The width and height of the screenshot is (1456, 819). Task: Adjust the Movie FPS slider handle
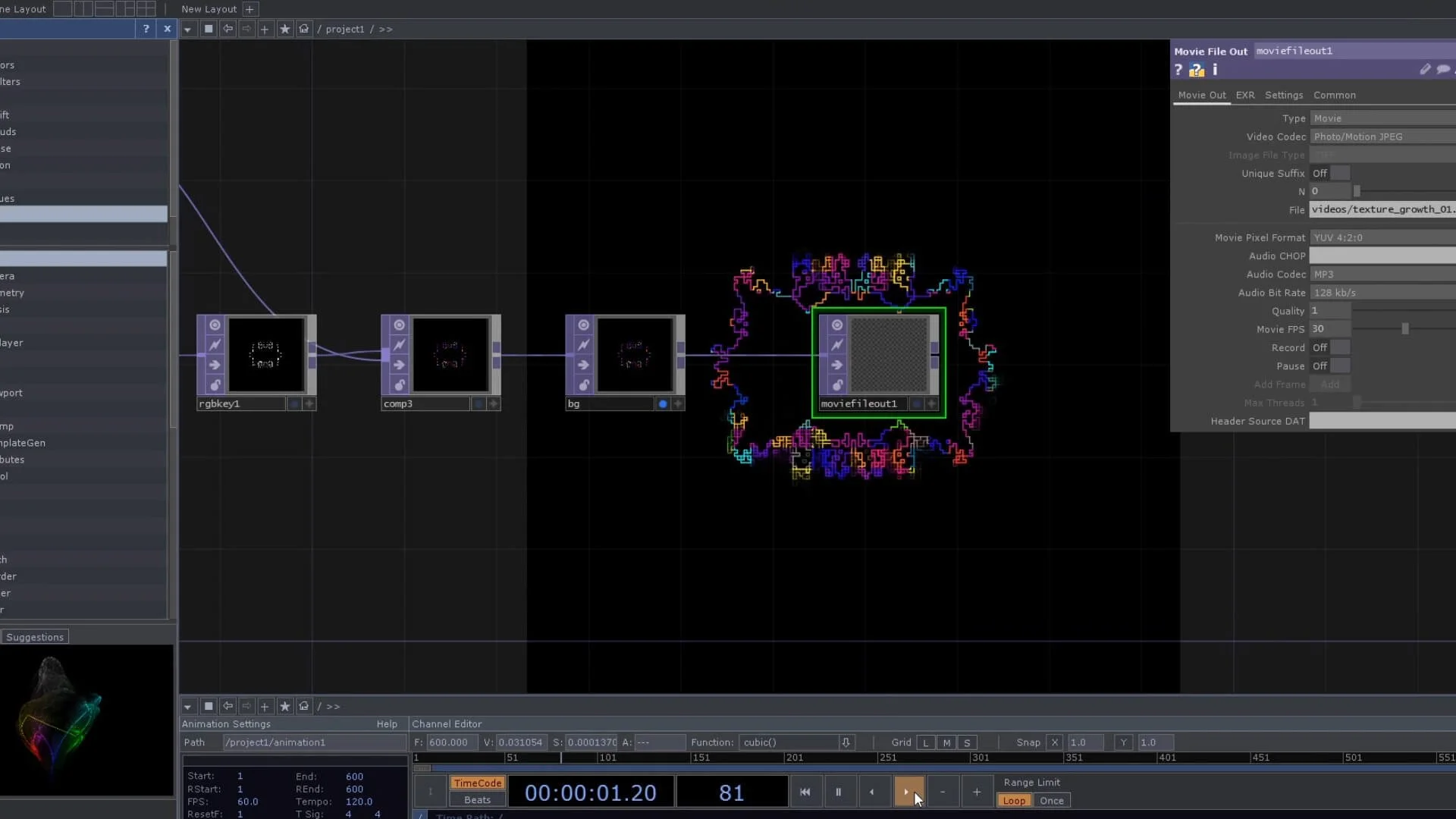[x=1404, y=329]
